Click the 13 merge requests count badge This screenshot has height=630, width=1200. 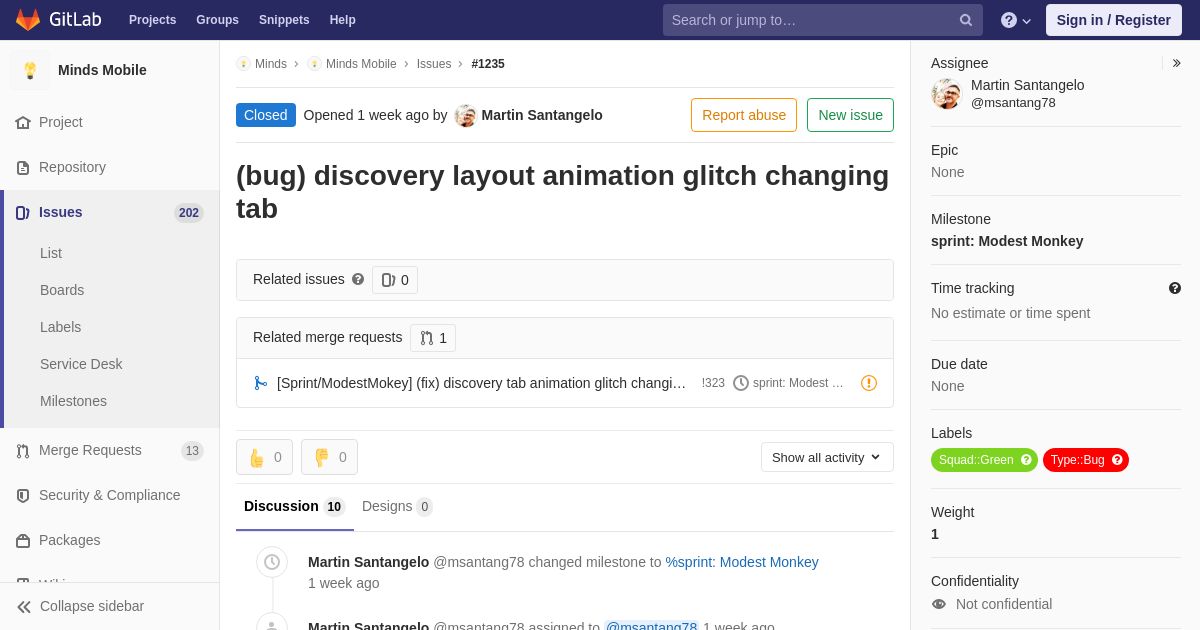pos(192,451)
